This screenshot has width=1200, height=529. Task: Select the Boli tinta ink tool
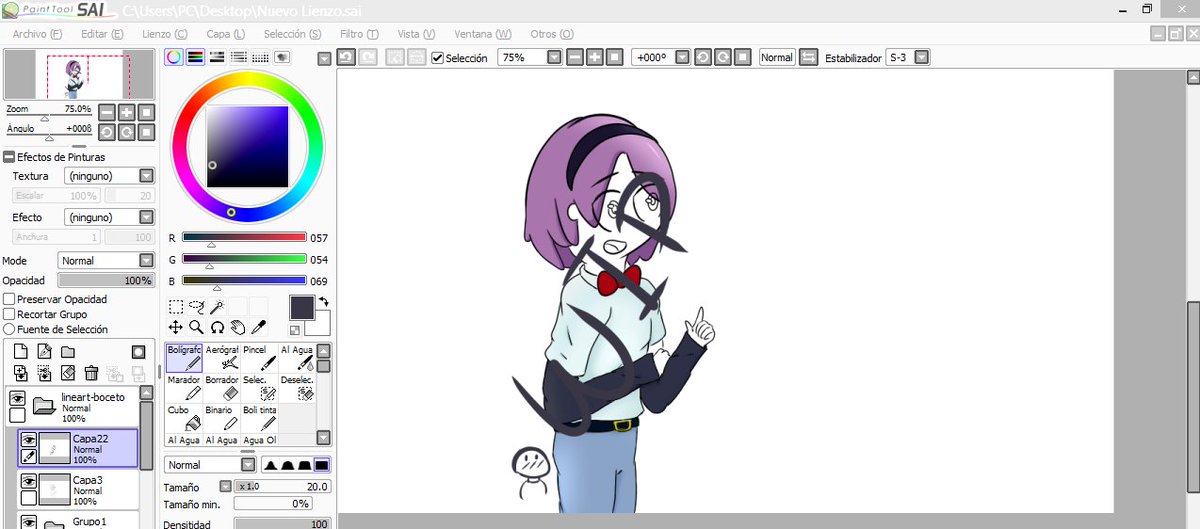click(260, 418)
